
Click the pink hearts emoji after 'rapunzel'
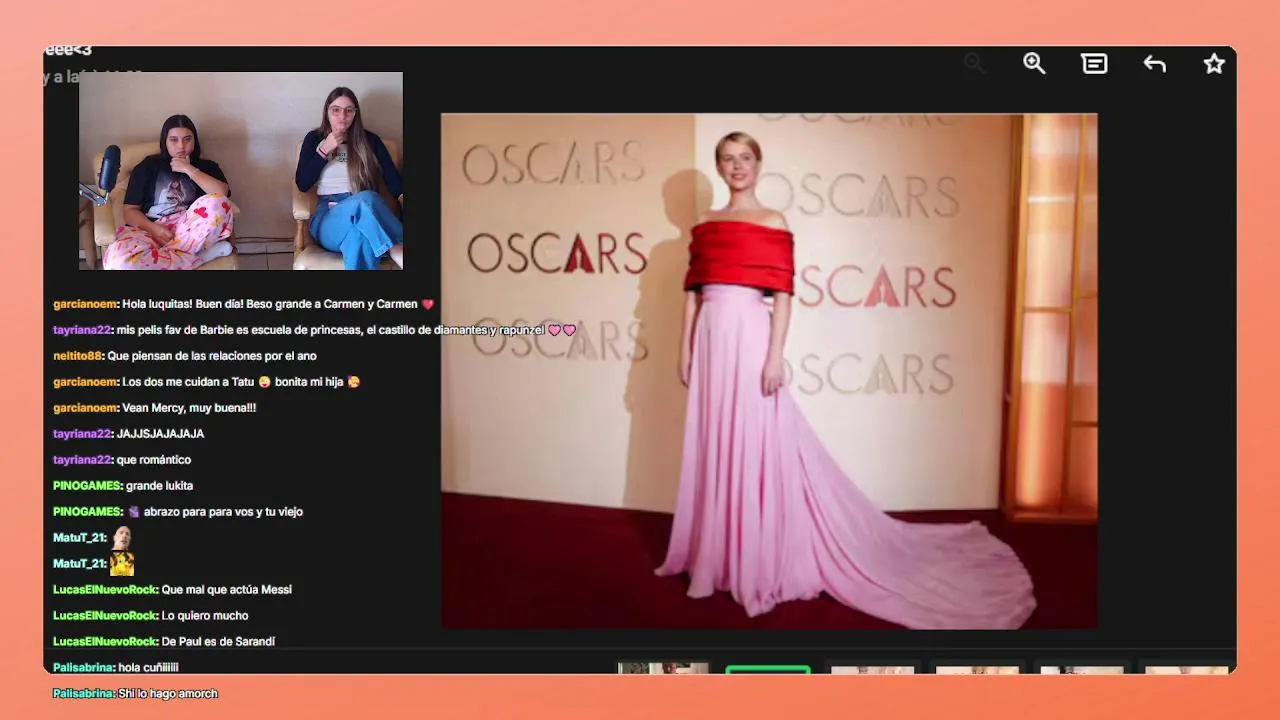(562, 330)
